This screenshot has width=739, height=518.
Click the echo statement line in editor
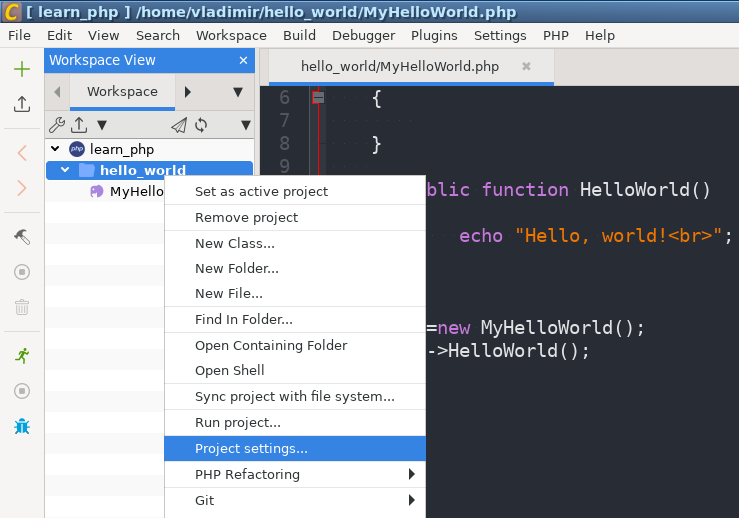596,236
